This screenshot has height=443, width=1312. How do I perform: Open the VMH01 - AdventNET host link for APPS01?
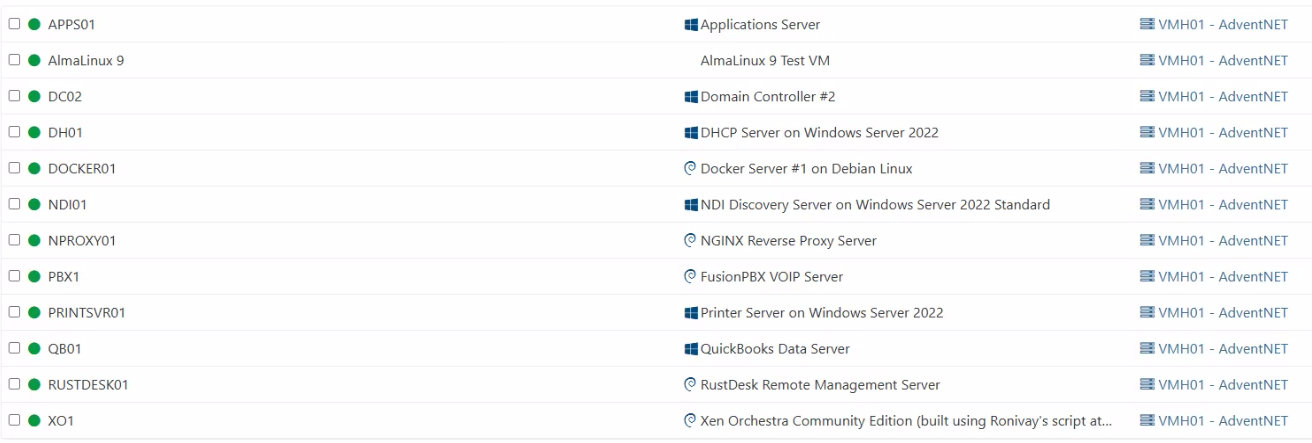[x=1214, y=24]
